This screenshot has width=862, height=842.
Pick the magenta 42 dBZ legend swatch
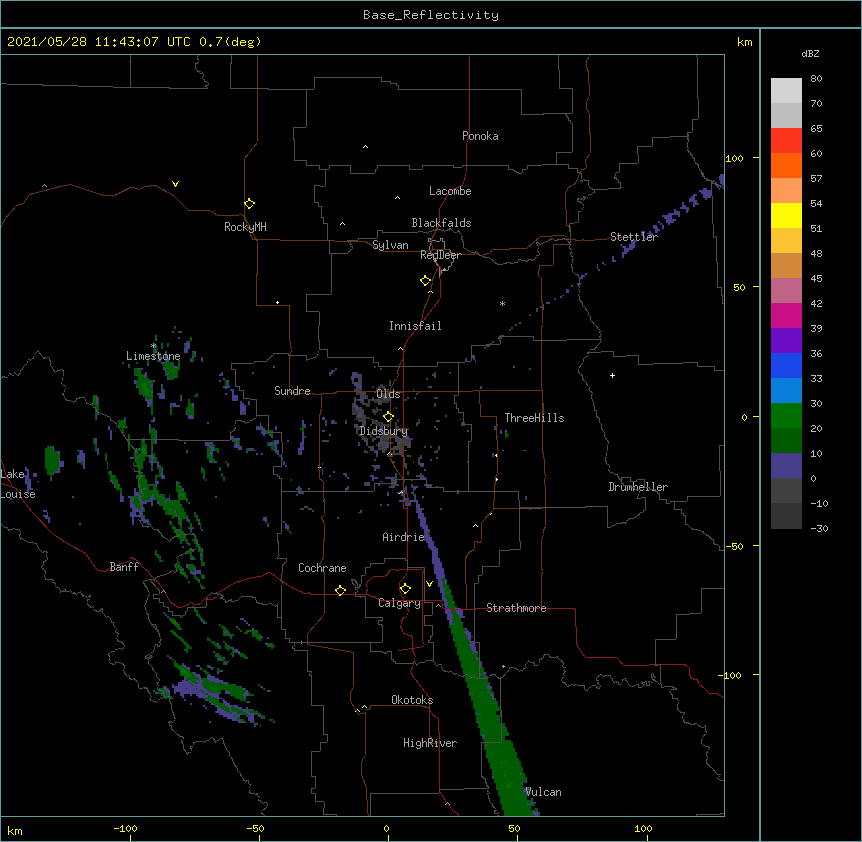click(x=786, y=315)
